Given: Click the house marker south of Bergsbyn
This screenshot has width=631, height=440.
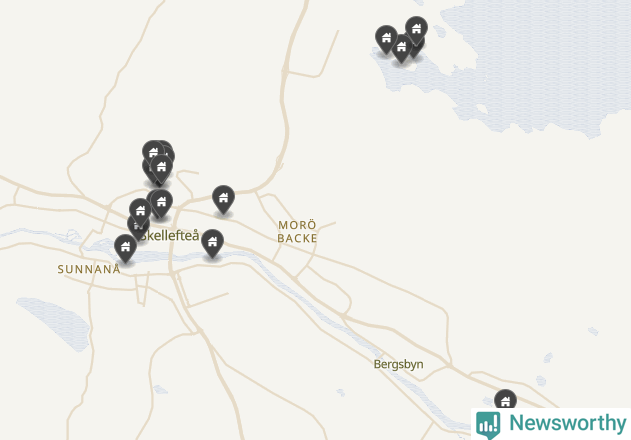Looking at the screenshot, I should pyautogui.click(x=505, y=399).
